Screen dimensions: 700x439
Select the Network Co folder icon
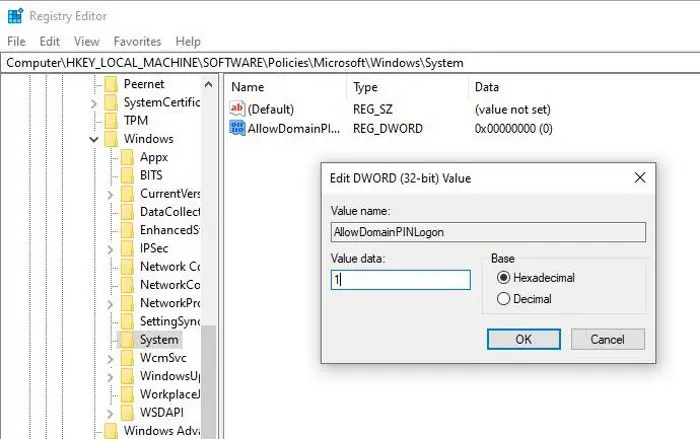point(127,267)
